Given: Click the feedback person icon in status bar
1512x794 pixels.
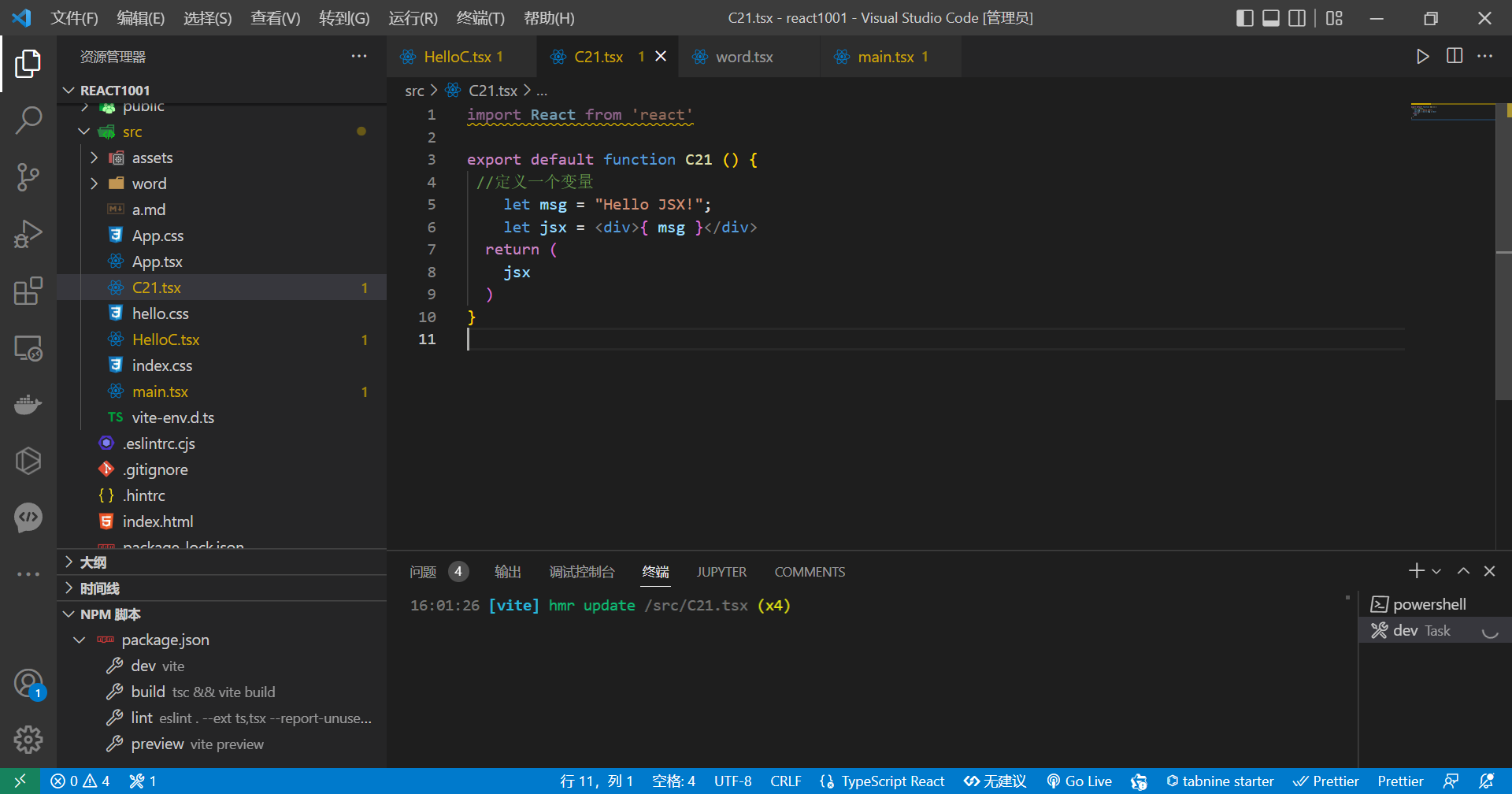Looking at the screenshot, I should [1451, 781].
